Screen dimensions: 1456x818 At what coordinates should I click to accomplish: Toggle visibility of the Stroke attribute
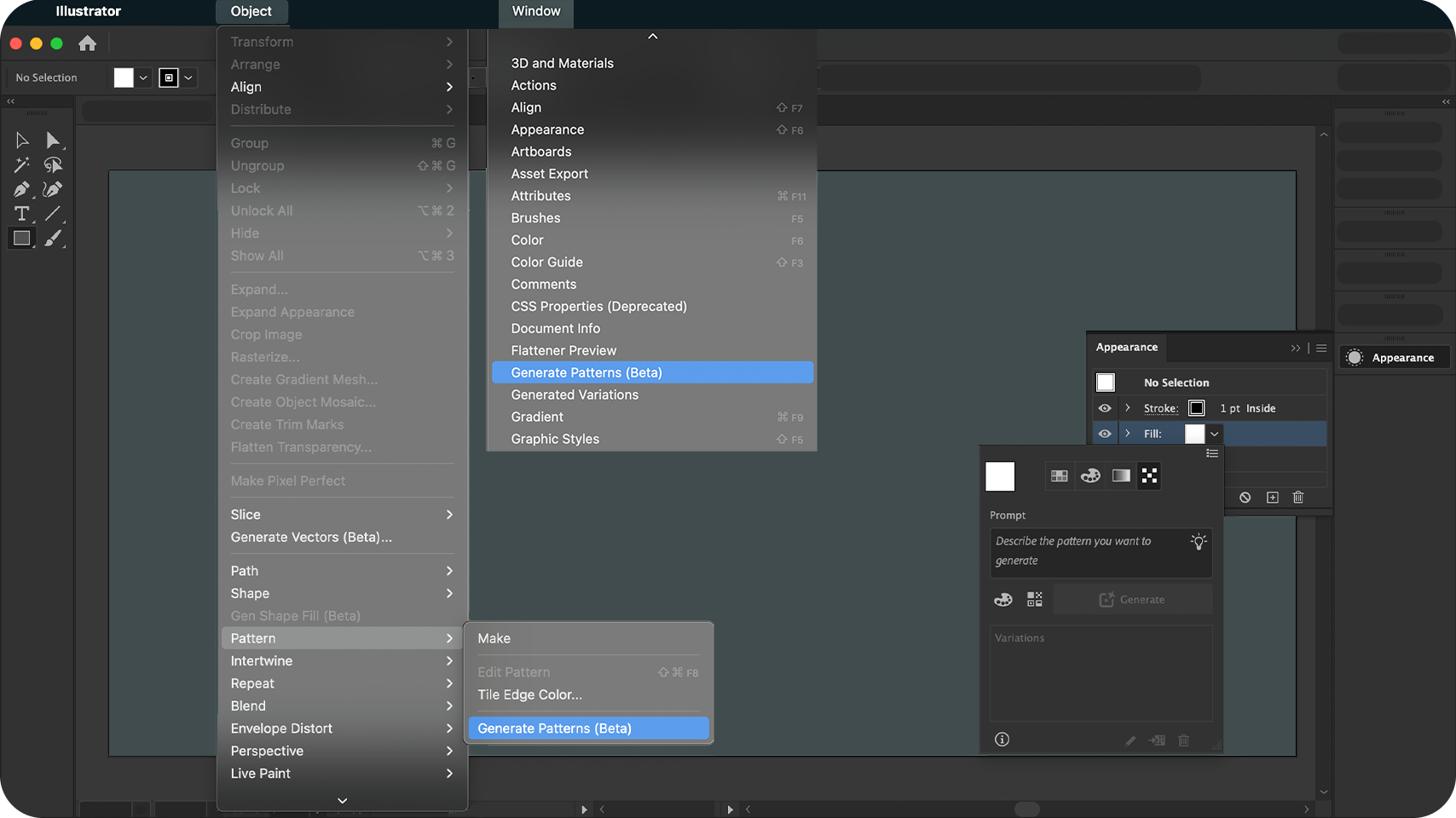[1105, 407]
